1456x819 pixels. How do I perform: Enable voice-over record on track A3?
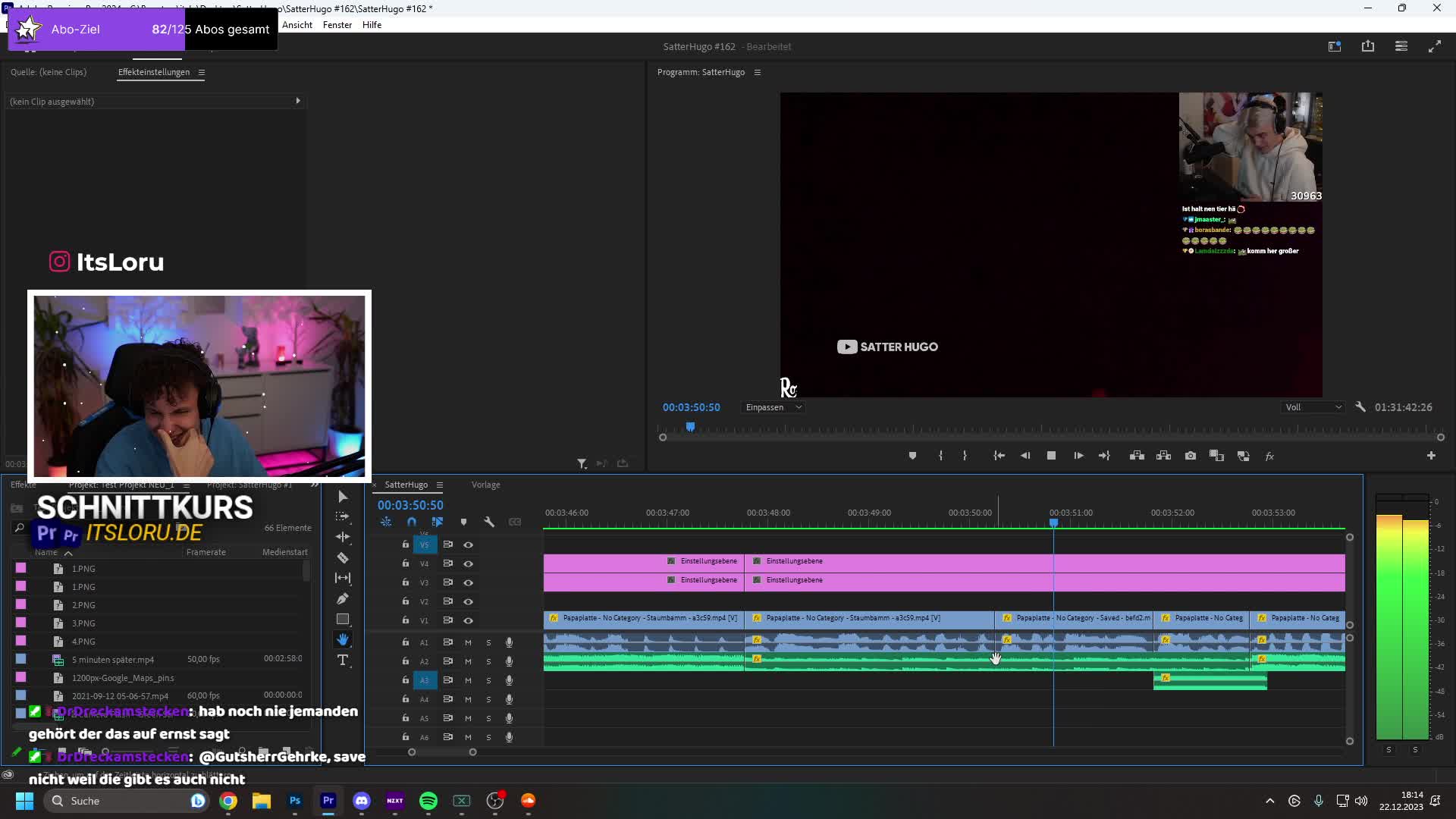[x=509, y=680]
